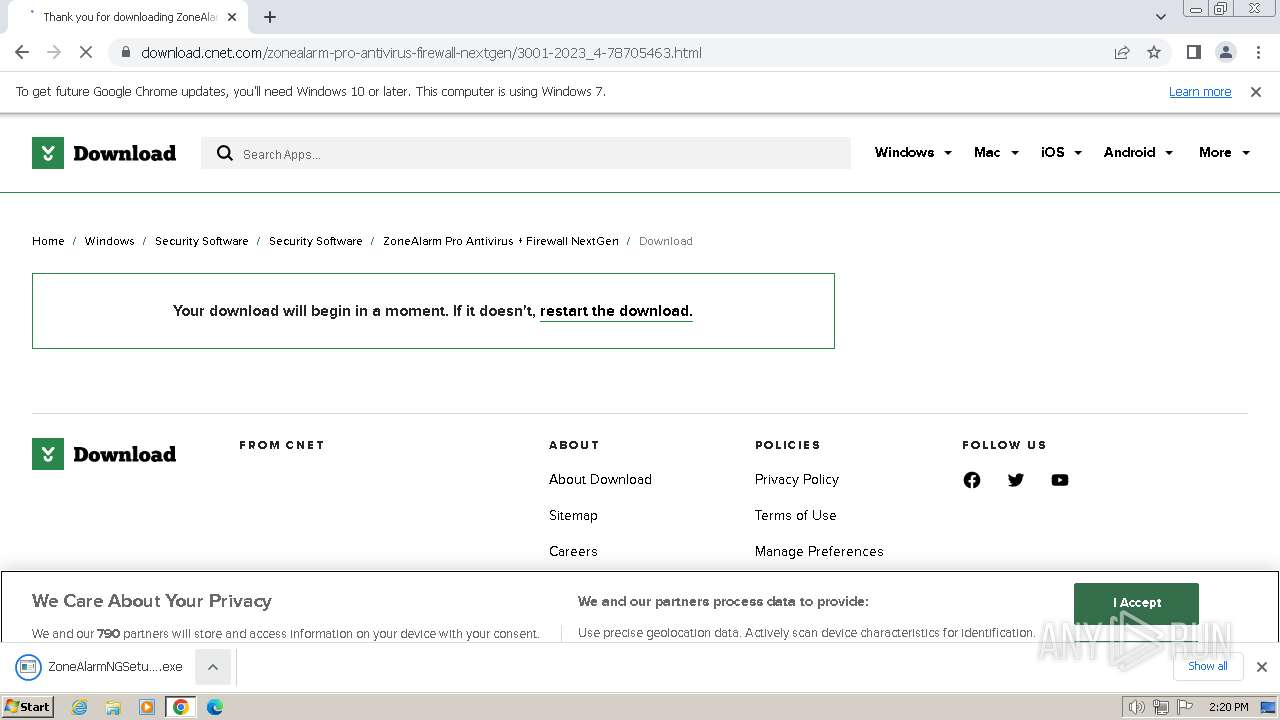
Task: Open the tab search chevron
Action: click(x=1160, y=17)
